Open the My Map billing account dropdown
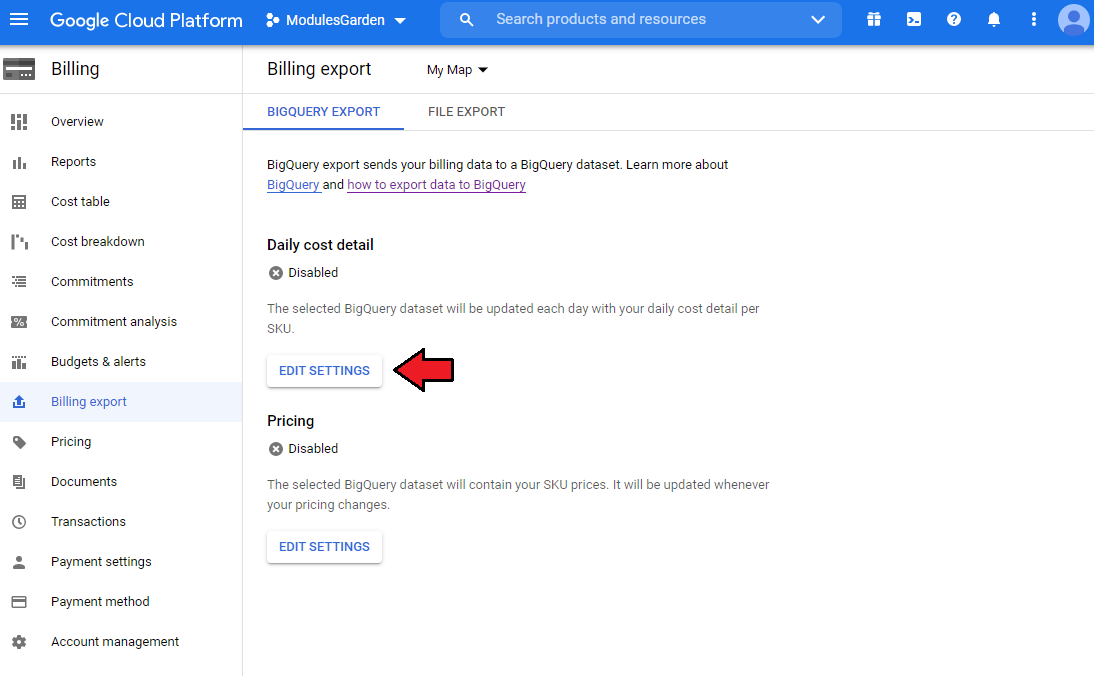 coord(457,70)
